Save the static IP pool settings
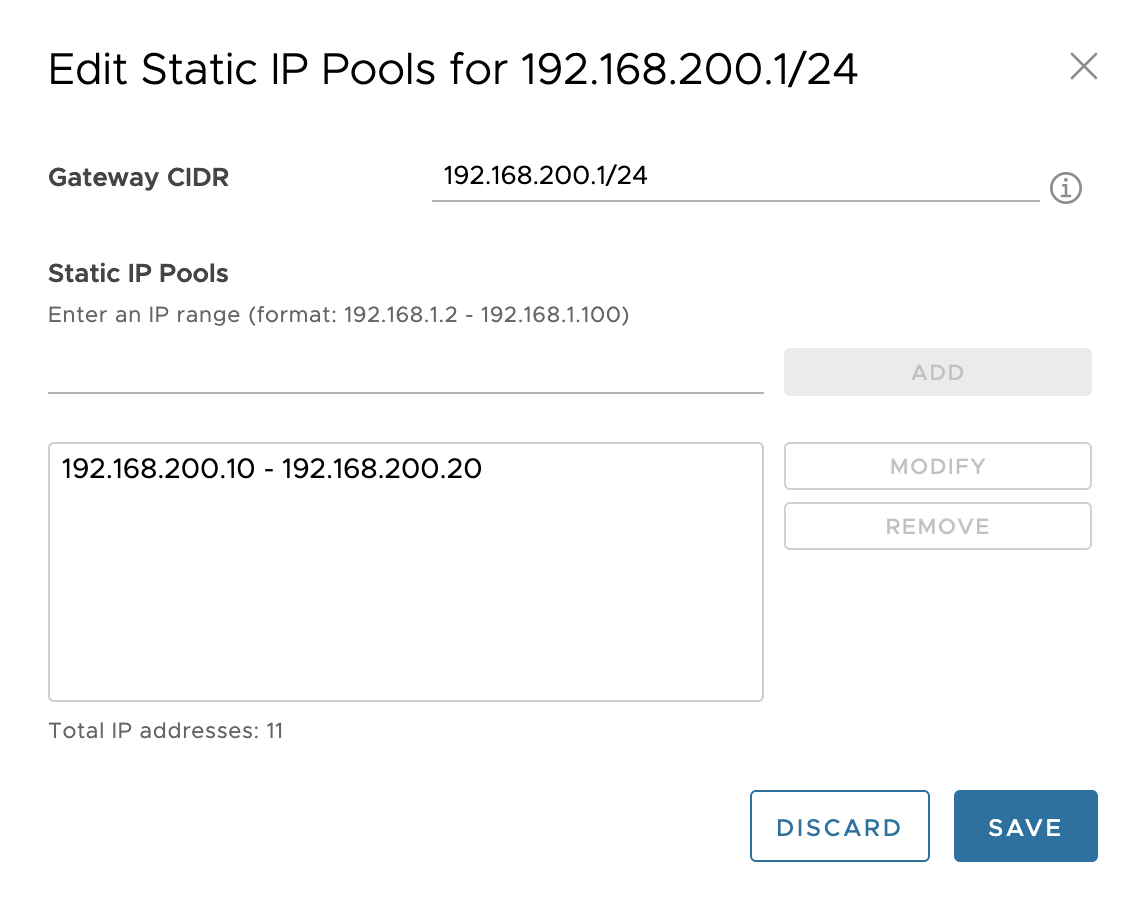This screenshot has width=1136, height=902. tap(1025, 827)
